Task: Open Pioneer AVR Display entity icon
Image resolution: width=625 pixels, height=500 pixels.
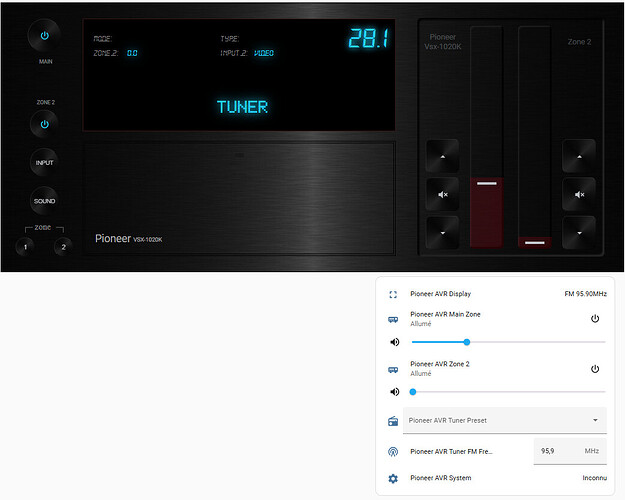Action: point(393,294)
